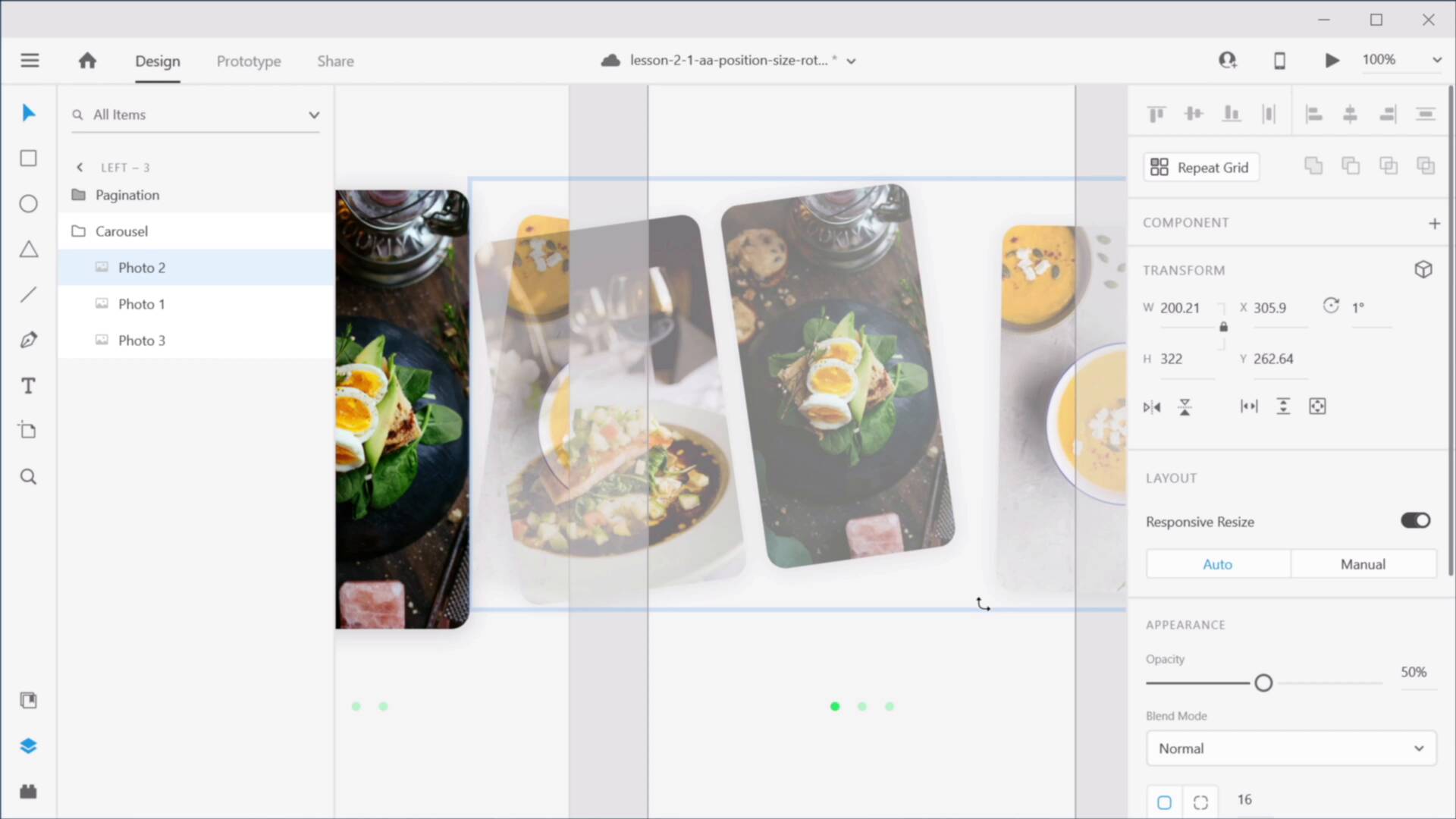Create a Repeat Grid
The image size is (1456, 819).
(x=1201, y=168)
